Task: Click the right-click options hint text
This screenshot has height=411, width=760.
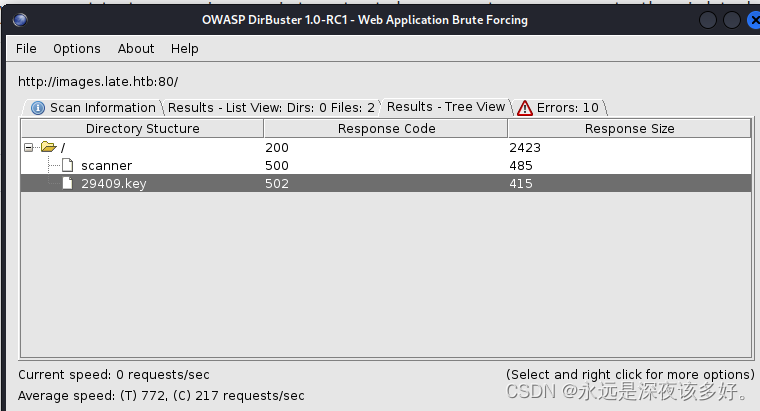Action: (630, 375)
